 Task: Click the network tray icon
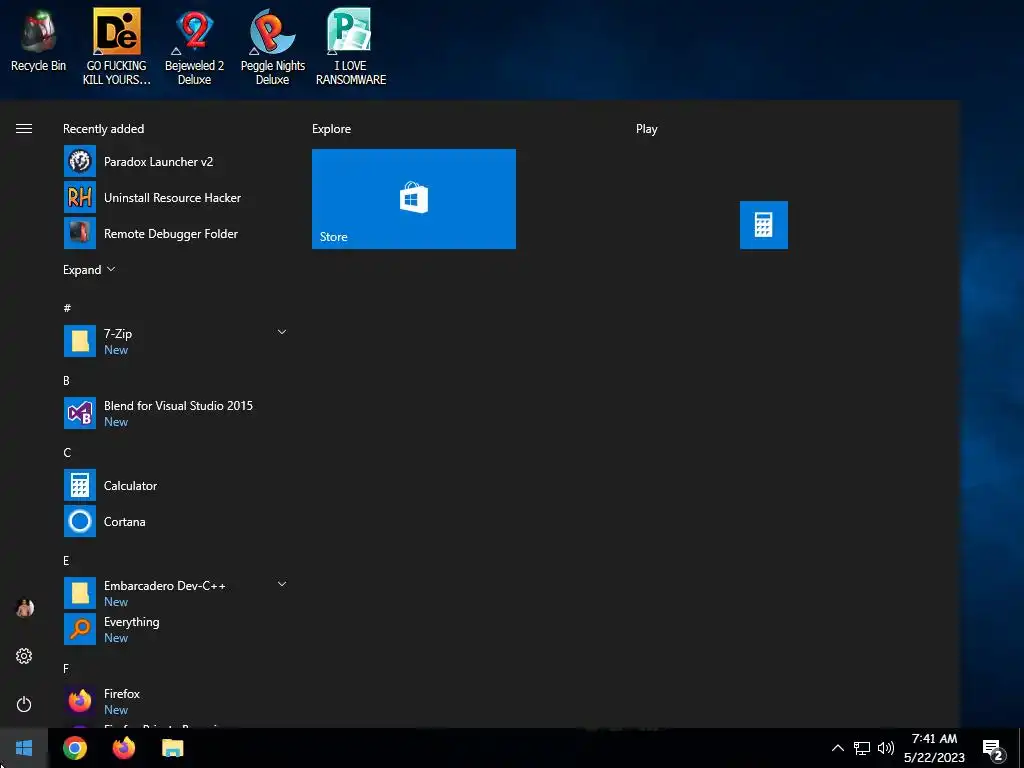click(861, 748)
